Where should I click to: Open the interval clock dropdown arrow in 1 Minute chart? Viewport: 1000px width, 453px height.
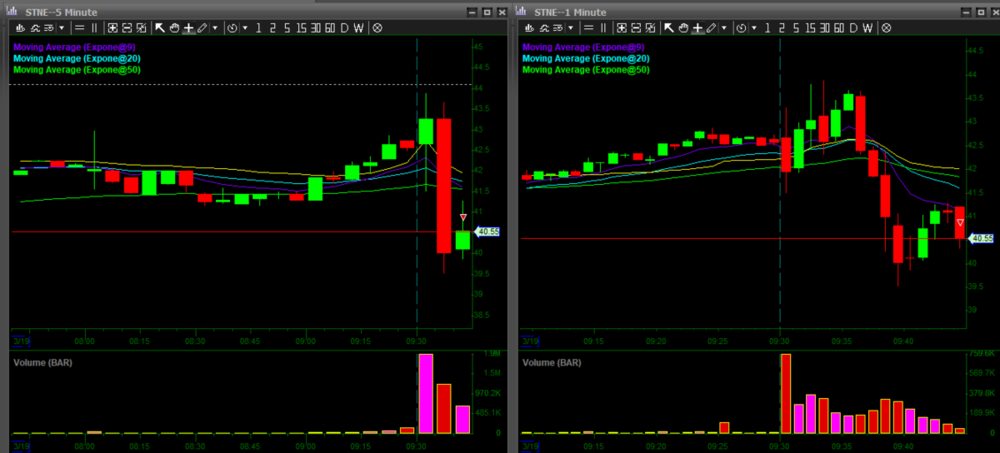point(754,28)
